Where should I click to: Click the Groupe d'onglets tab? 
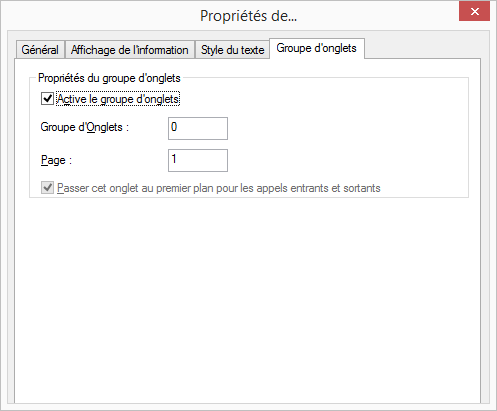point(317,48)
